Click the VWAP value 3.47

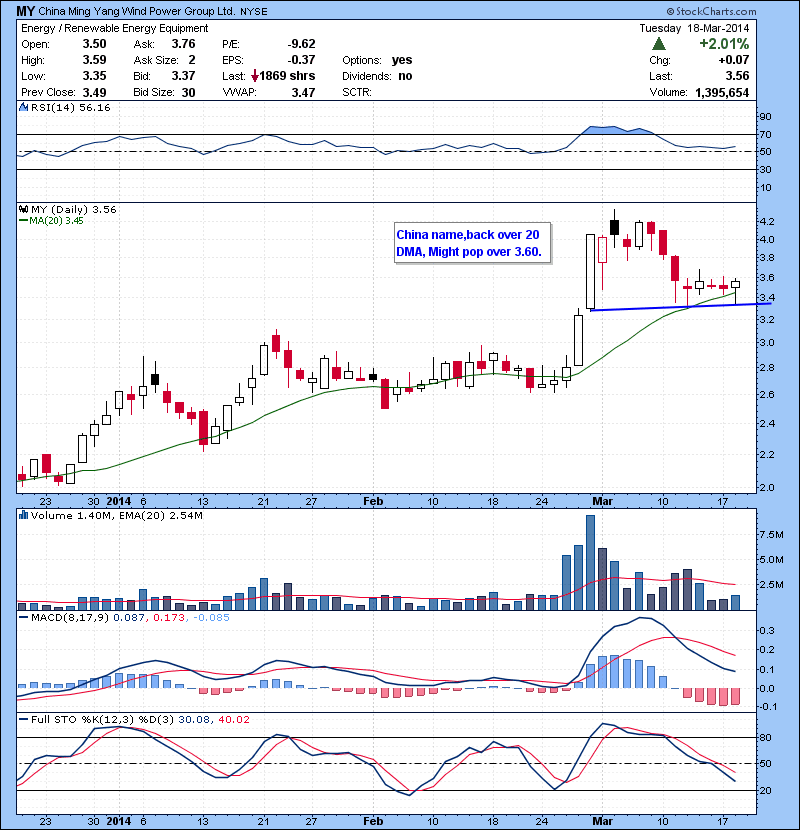303,93
